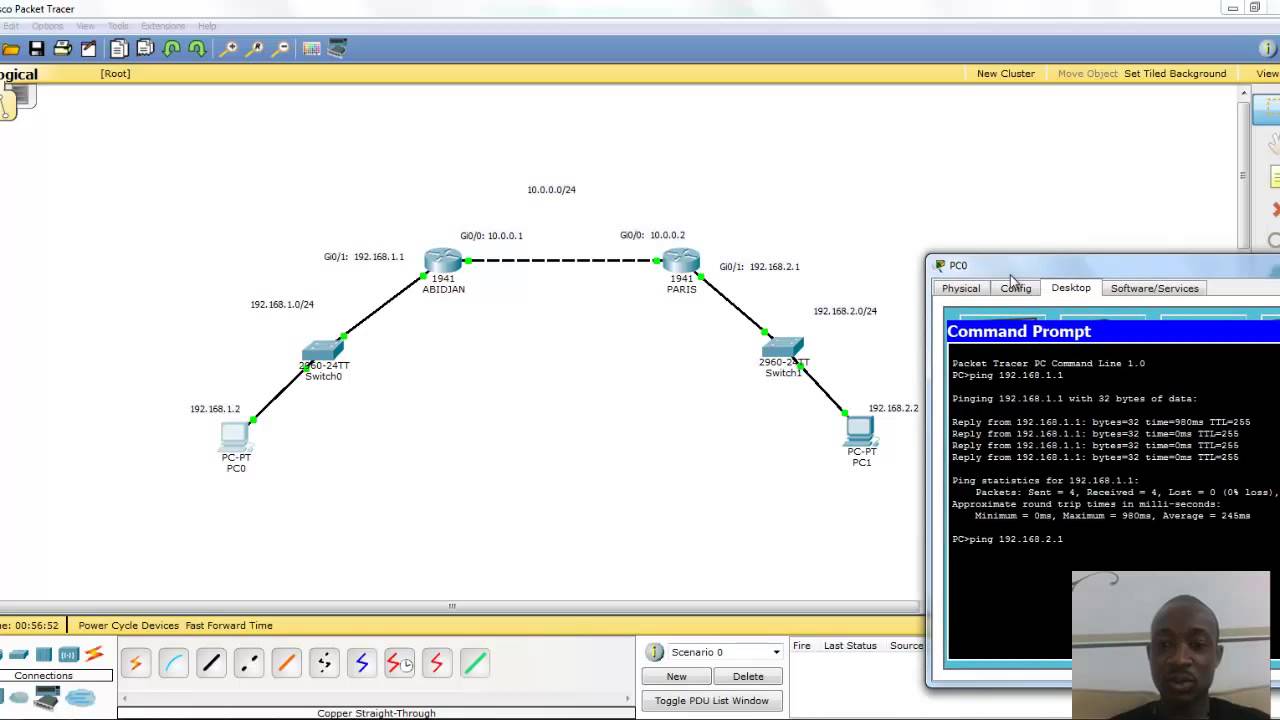Viewport: 1280px width, 720px height.
Task: Select the Console cable connection
Action: click(173, 662)
